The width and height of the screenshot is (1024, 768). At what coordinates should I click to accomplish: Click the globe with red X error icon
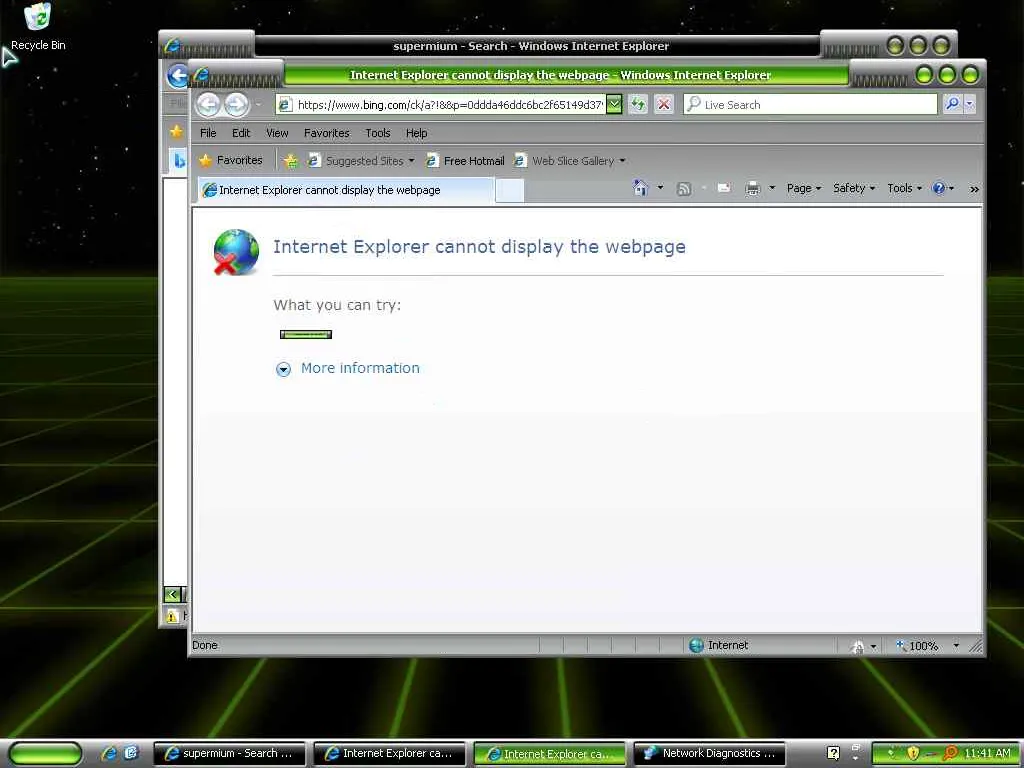click(x=236, y=252)
